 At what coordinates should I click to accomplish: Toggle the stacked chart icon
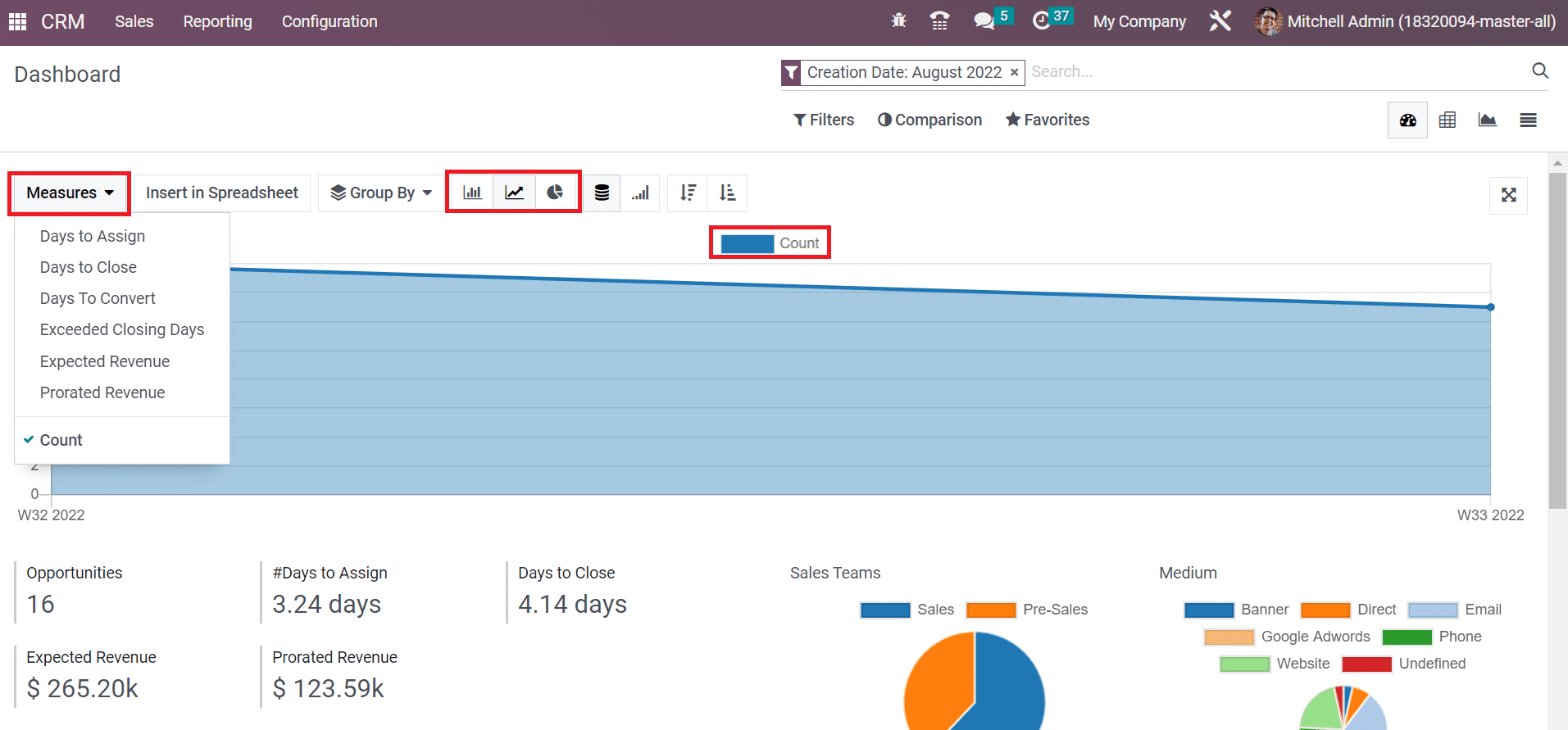coord(602,193)
